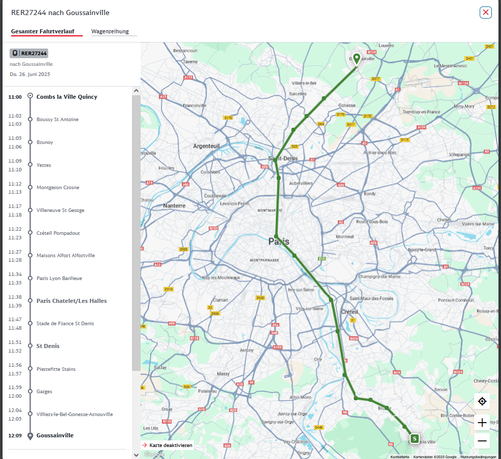
Task: Click route stop marker at Paris Chatelet on map
Action: point(276,236)
